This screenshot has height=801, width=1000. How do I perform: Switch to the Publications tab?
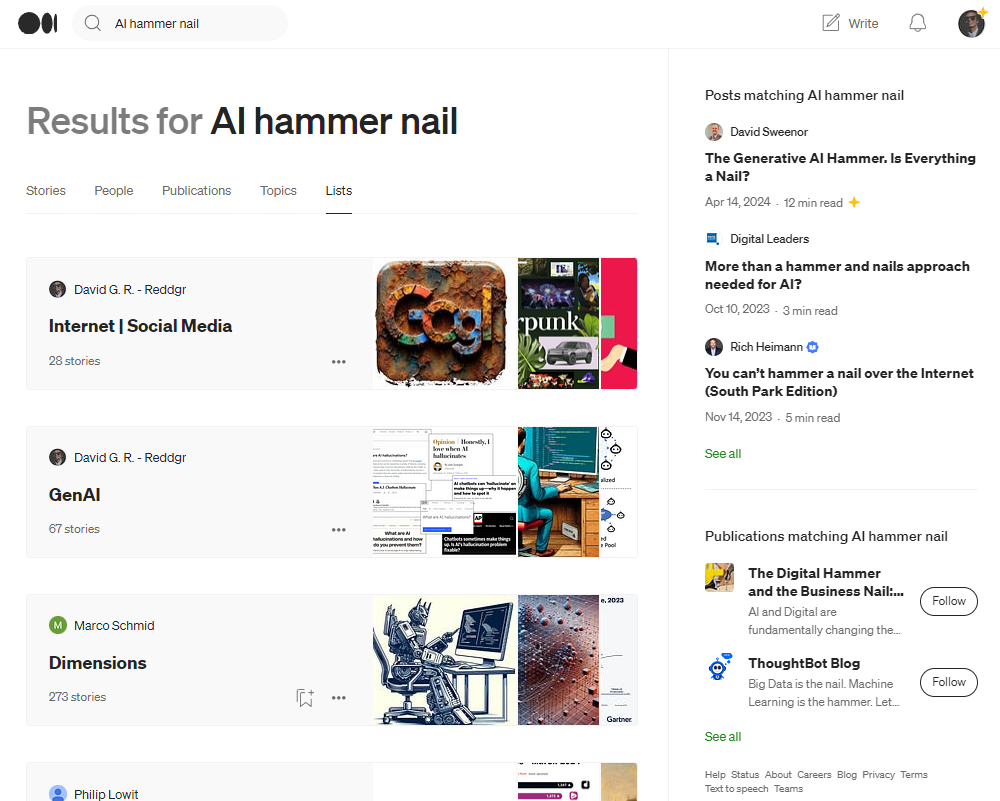(x=196, y=190)
